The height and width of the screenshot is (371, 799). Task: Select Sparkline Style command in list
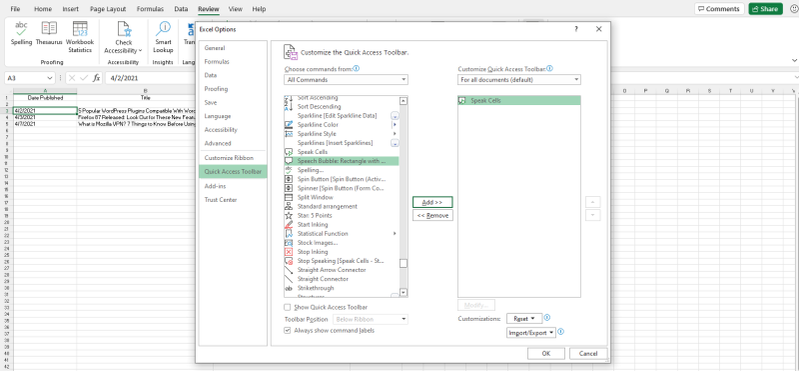[x=341, y=134]
